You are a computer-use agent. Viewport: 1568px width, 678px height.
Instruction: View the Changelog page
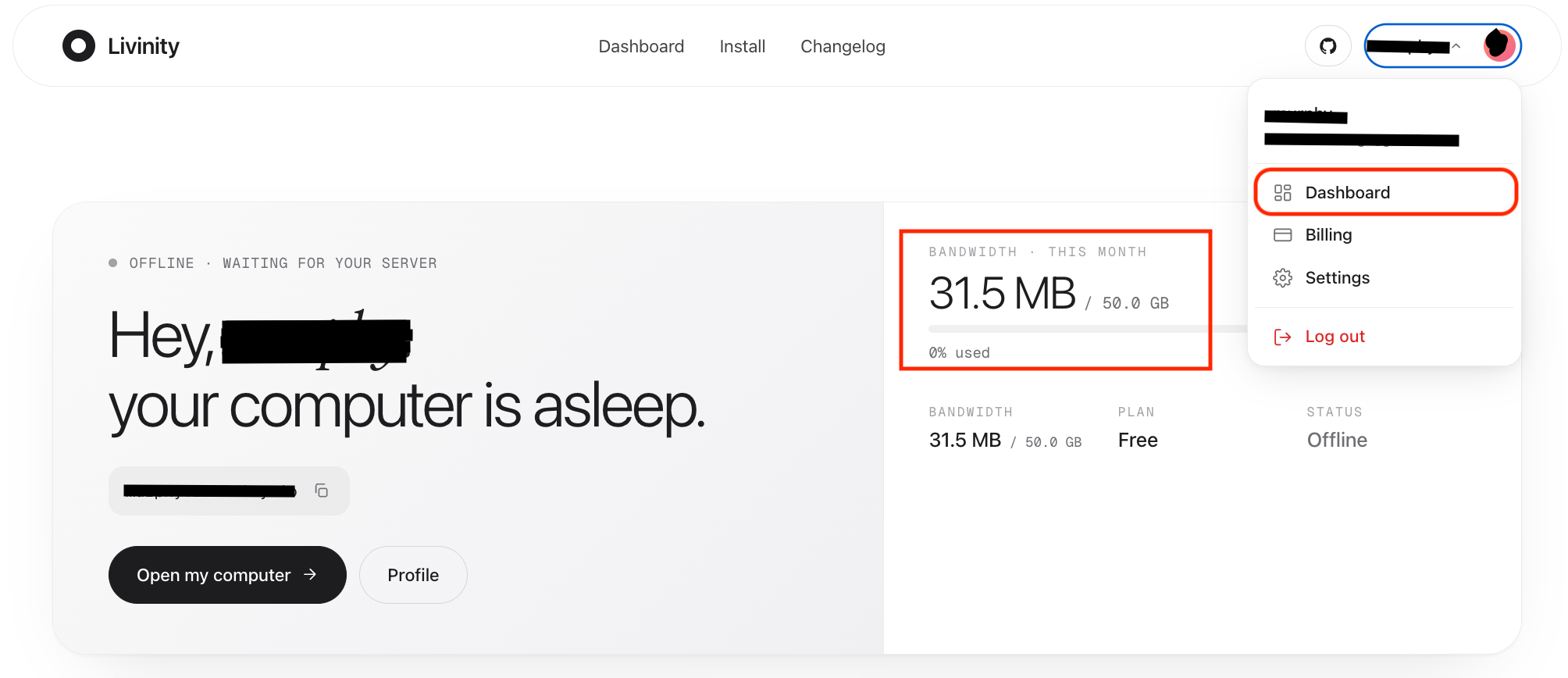click(x=843, y=46)
